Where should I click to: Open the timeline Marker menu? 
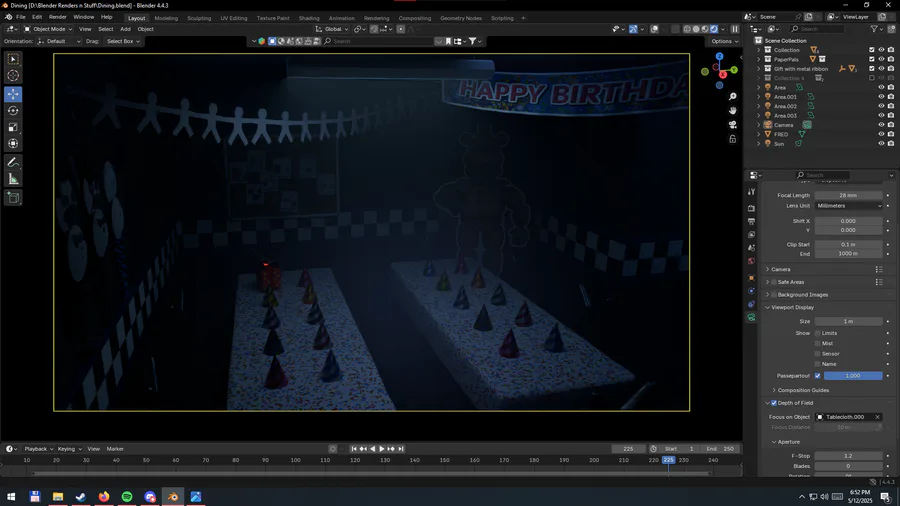[115, 449]
